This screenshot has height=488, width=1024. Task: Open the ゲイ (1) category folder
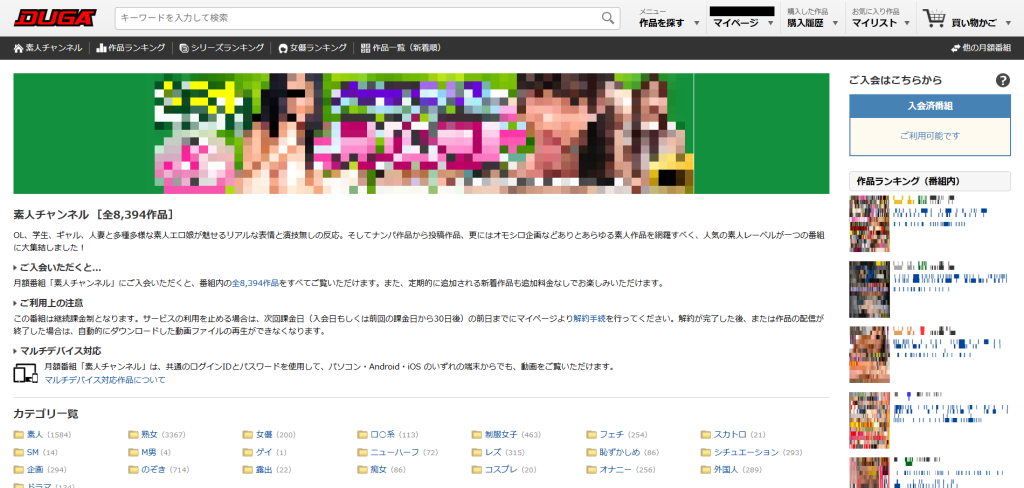(264, 452)
